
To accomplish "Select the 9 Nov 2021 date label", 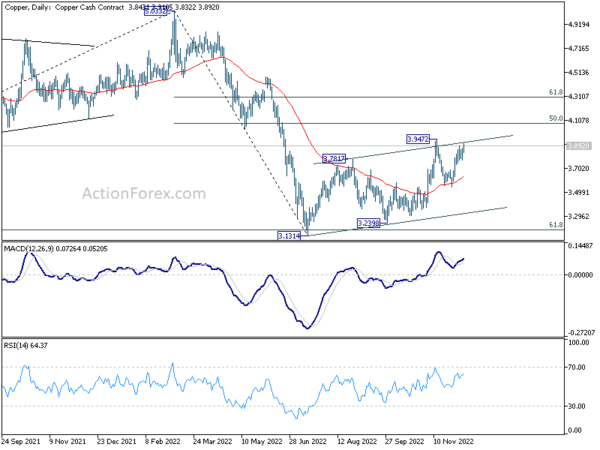I will [68, 442].
